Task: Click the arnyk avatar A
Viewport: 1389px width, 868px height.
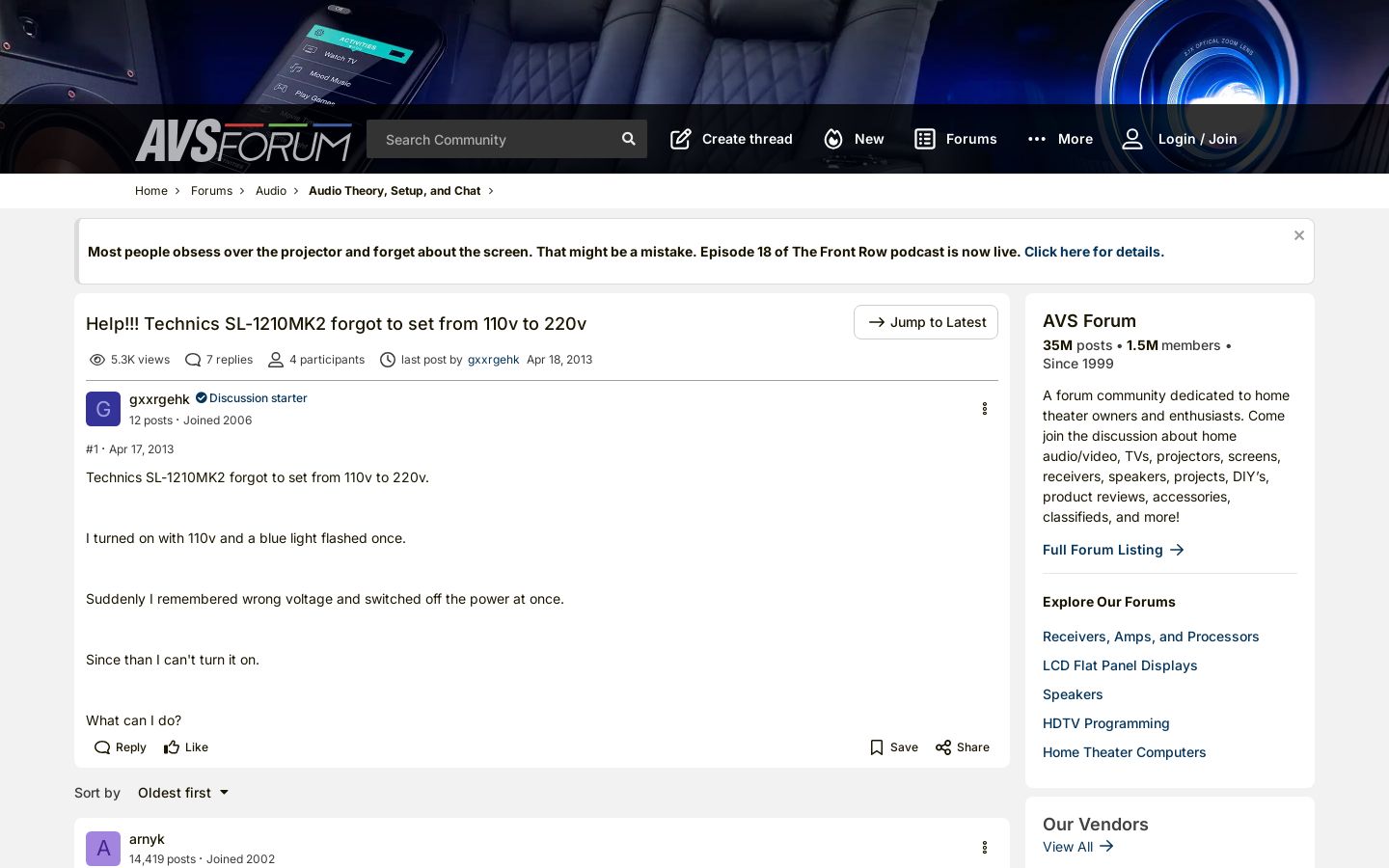Action: tap(103, 849)
